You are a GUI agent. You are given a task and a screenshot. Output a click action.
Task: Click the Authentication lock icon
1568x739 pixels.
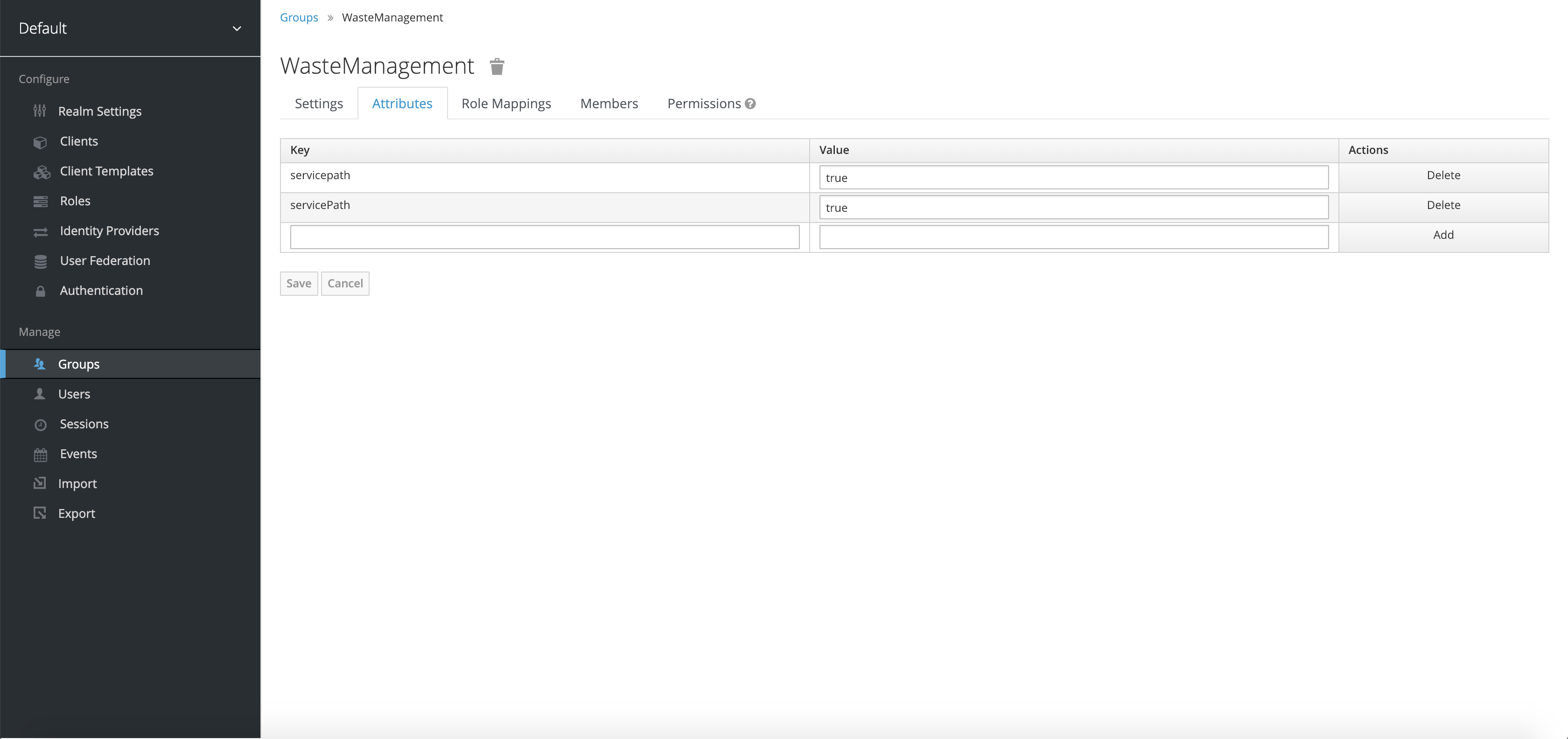[40, 291]
